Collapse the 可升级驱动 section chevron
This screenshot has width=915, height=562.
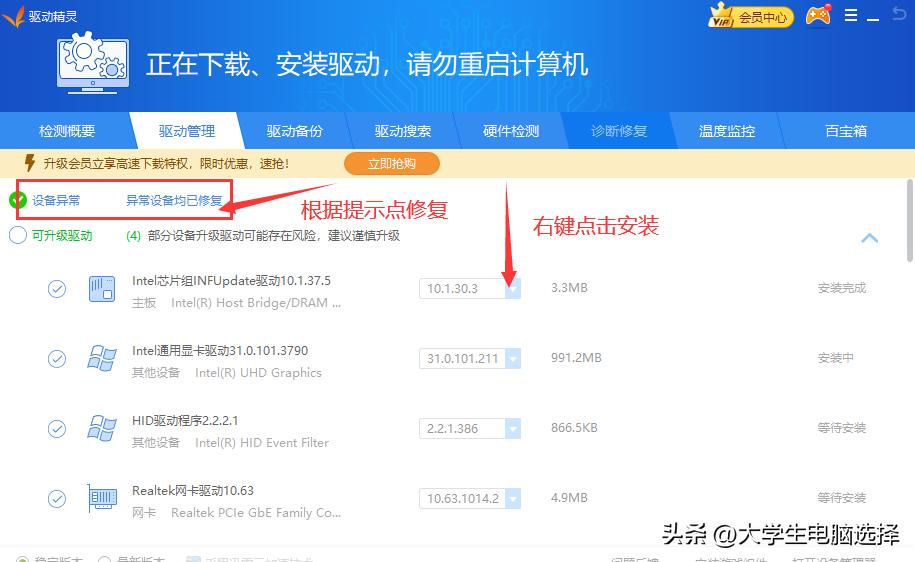[x=869, y=238]
